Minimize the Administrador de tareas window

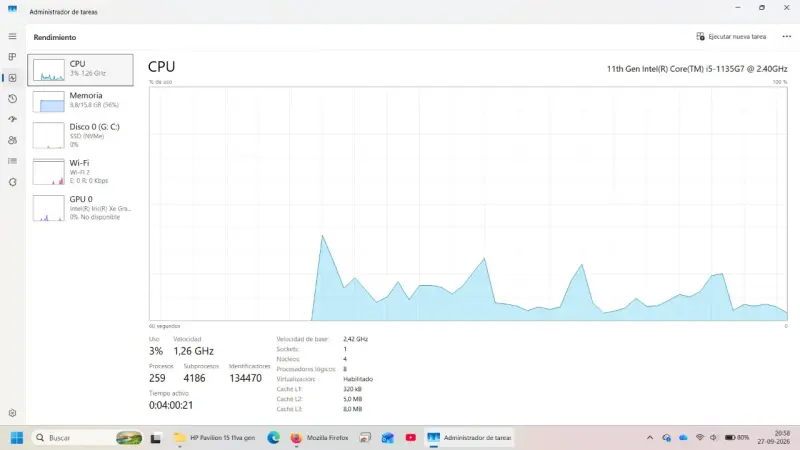point(738,8)
